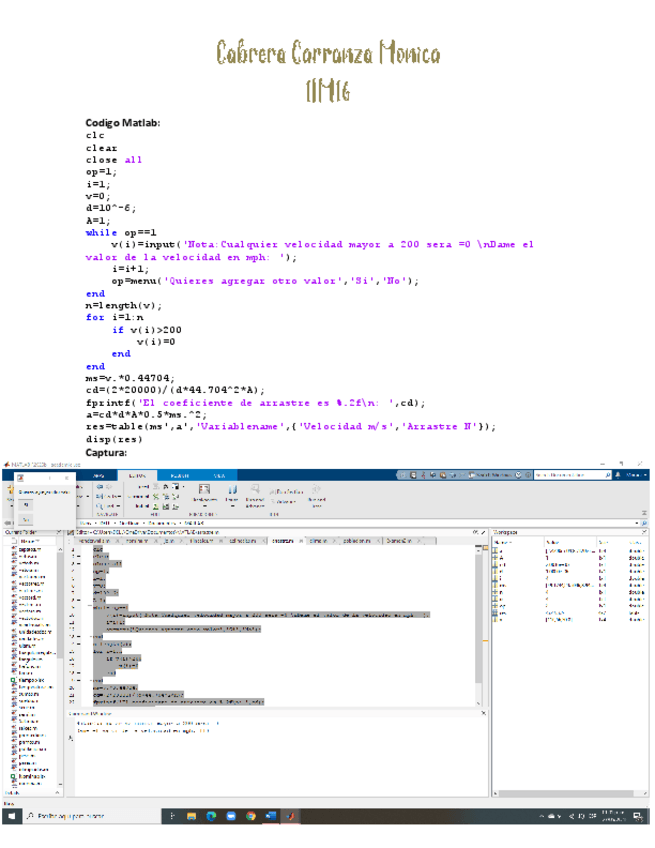Click the MATLAB icon on Windows taskbar
This screenshot has height=848, width=655.
coord(291,816)
